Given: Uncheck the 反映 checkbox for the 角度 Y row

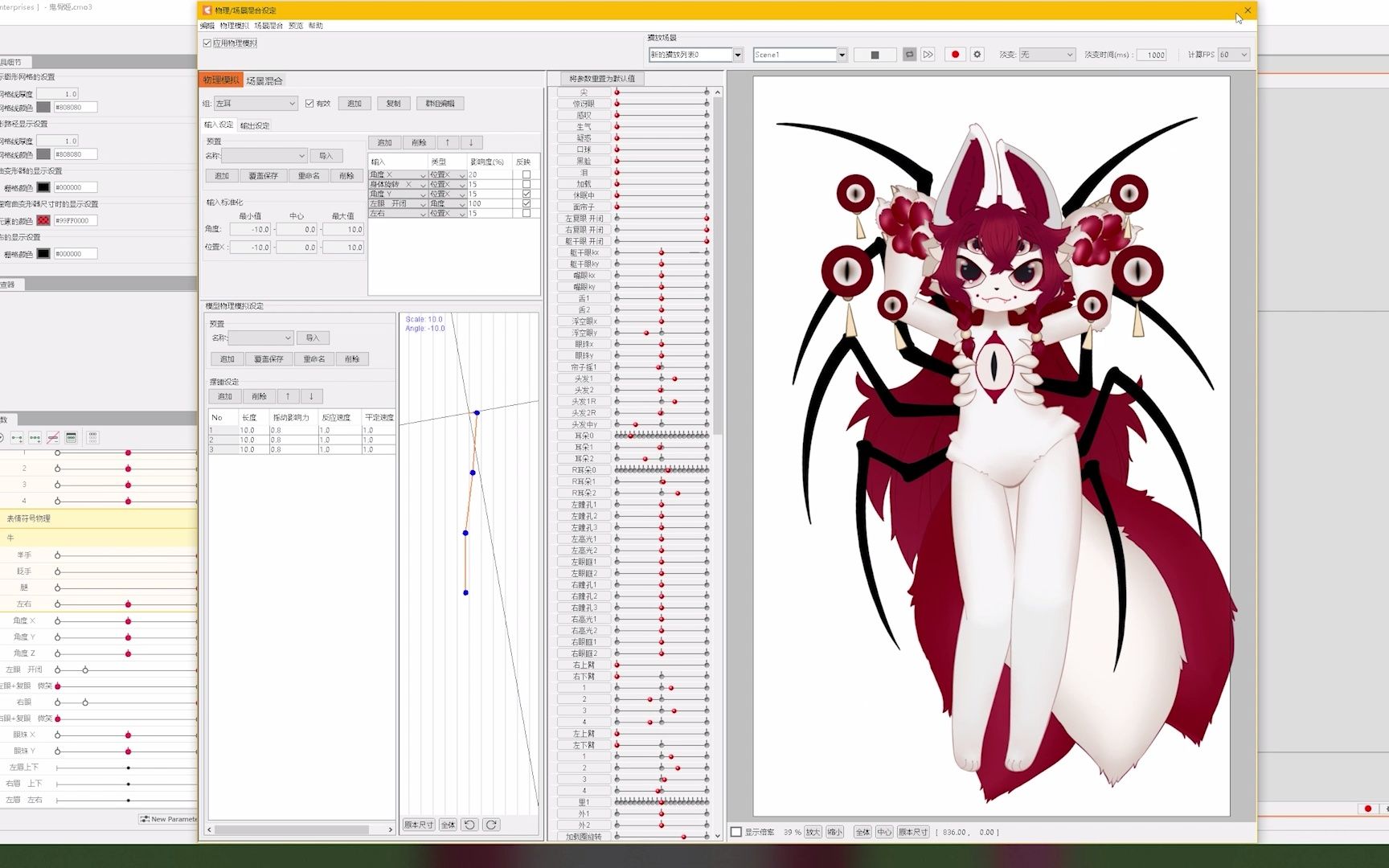Looking at the screenshot, I should [527, 194].
